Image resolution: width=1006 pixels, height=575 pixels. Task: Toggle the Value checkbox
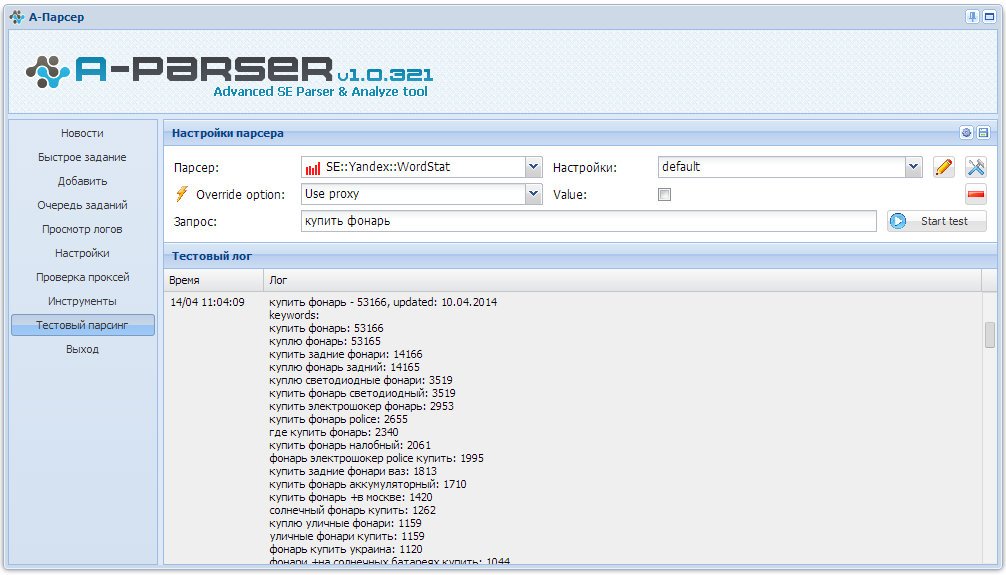pos(664,194)
